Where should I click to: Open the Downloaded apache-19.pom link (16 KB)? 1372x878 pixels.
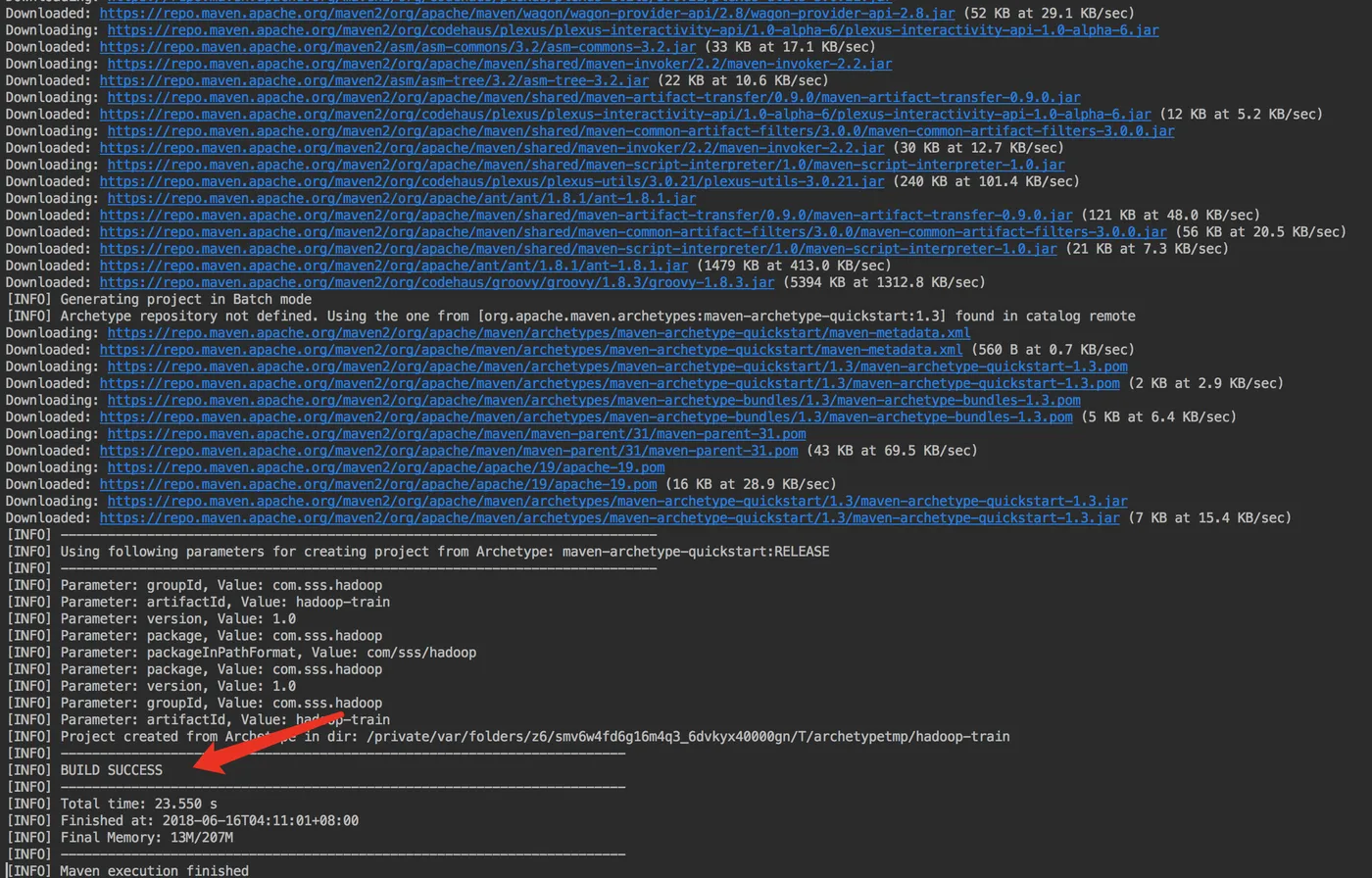point(378,484)
